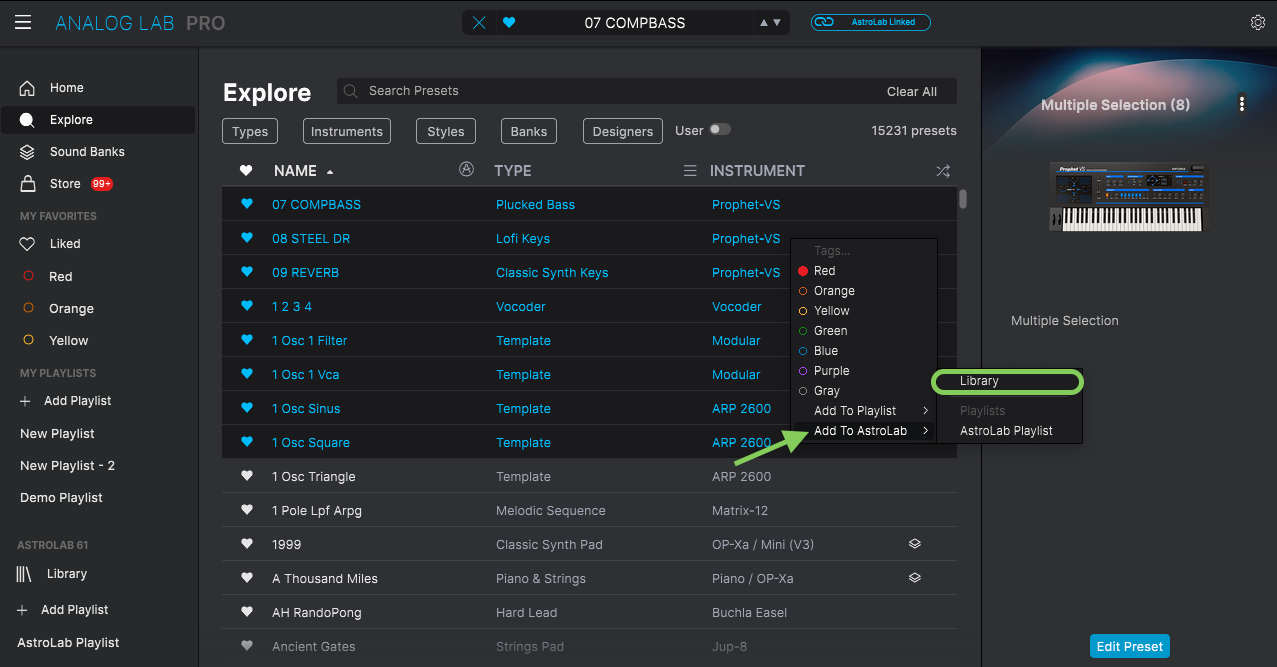Screen dimensions: 1277x667
Task: Click the heart on the Ancient Gates row
Action: [247, 646]
